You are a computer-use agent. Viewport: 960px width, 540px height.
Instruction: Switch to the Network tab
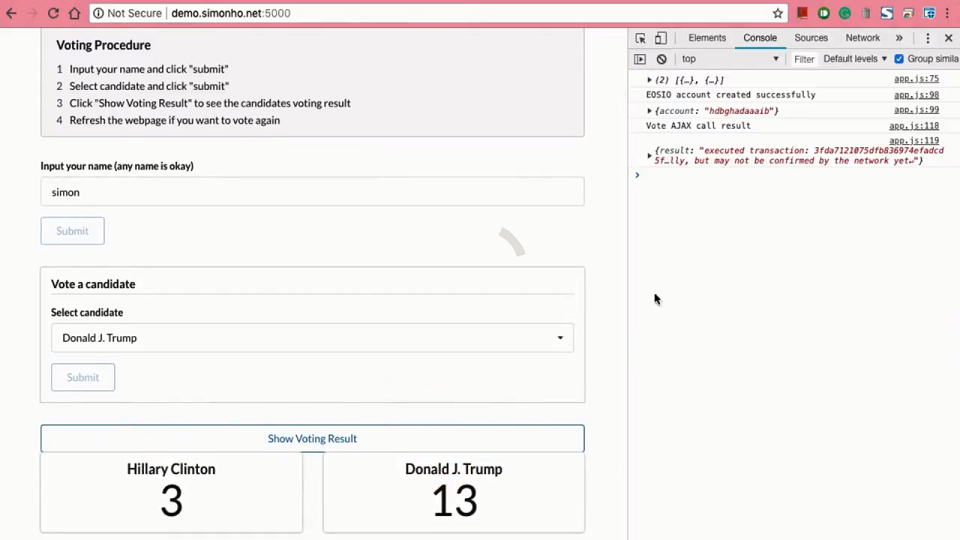863,38
